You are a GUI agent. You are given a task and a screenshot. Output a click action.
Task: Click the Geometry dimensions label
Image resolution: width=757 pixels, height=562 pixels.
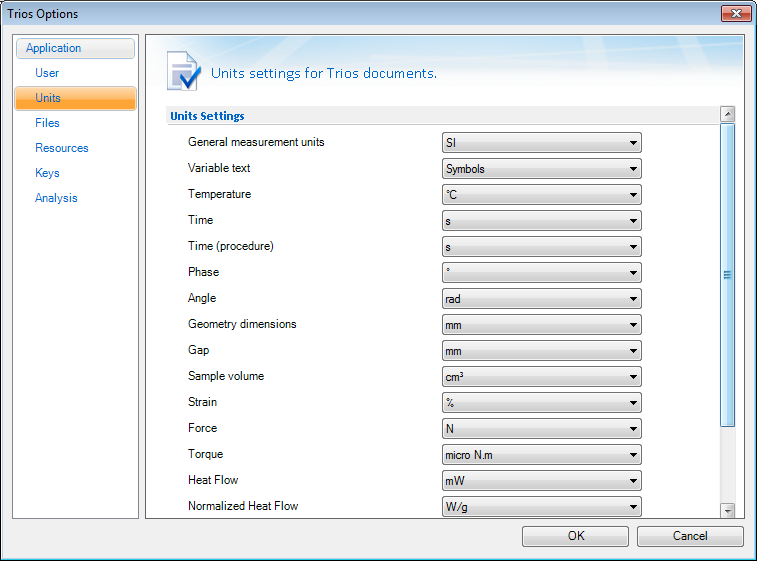[242, 324]
